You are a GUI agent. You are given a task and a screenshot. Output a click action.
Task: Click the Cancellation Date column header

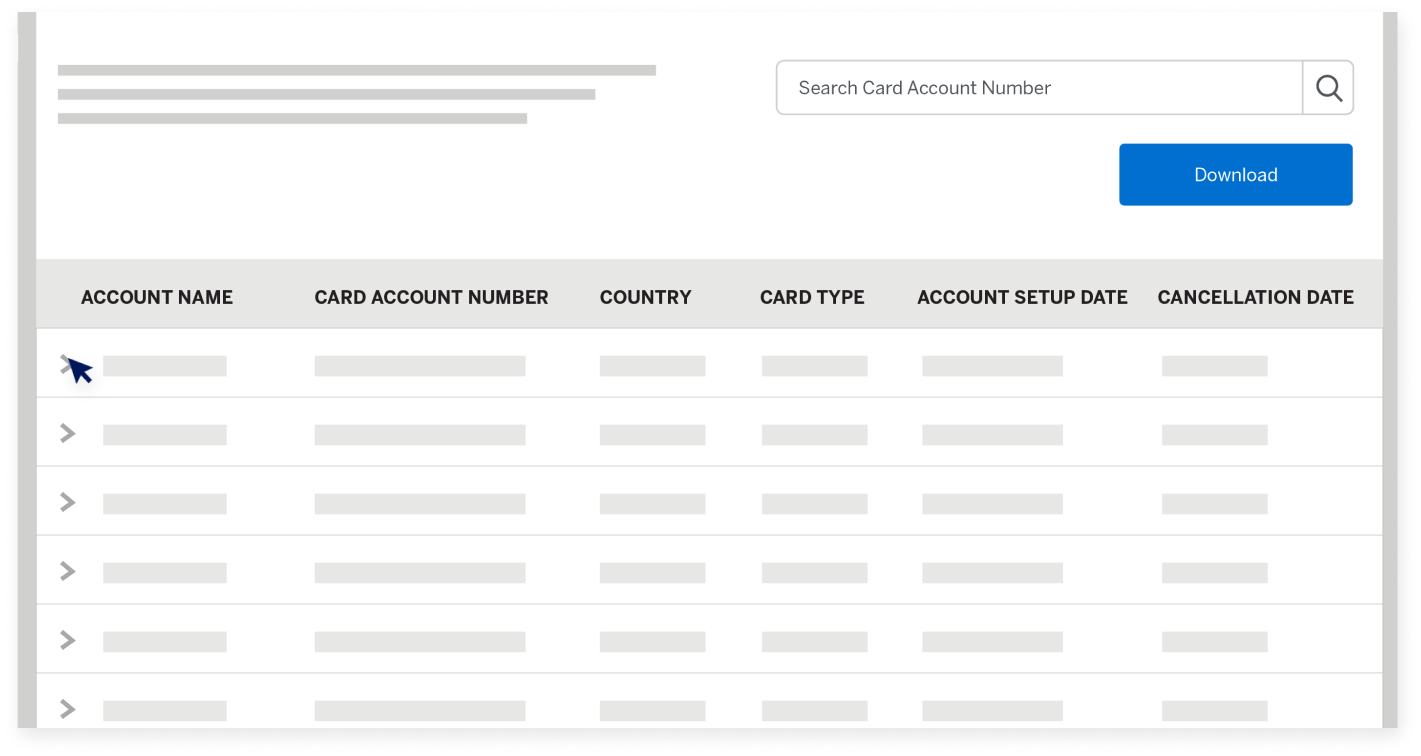[x=1255, y=297]
